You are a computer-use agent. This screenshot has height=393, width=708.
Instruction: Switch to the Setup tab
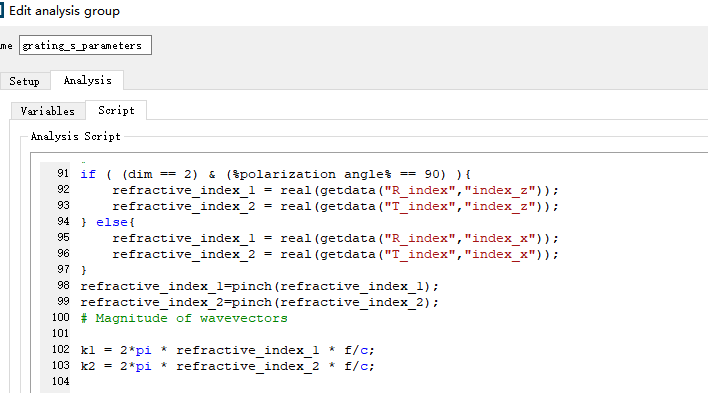[24, 81]
